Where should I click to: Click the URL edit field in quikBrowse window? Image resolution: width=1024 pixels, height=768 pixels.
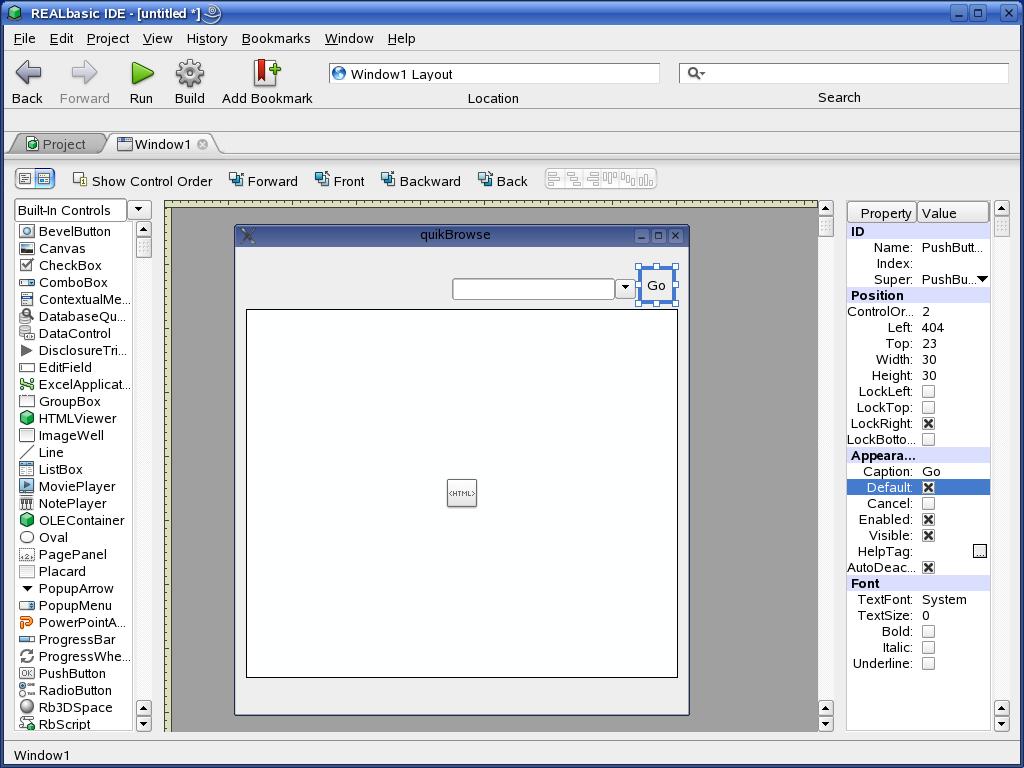pos(534,289)
